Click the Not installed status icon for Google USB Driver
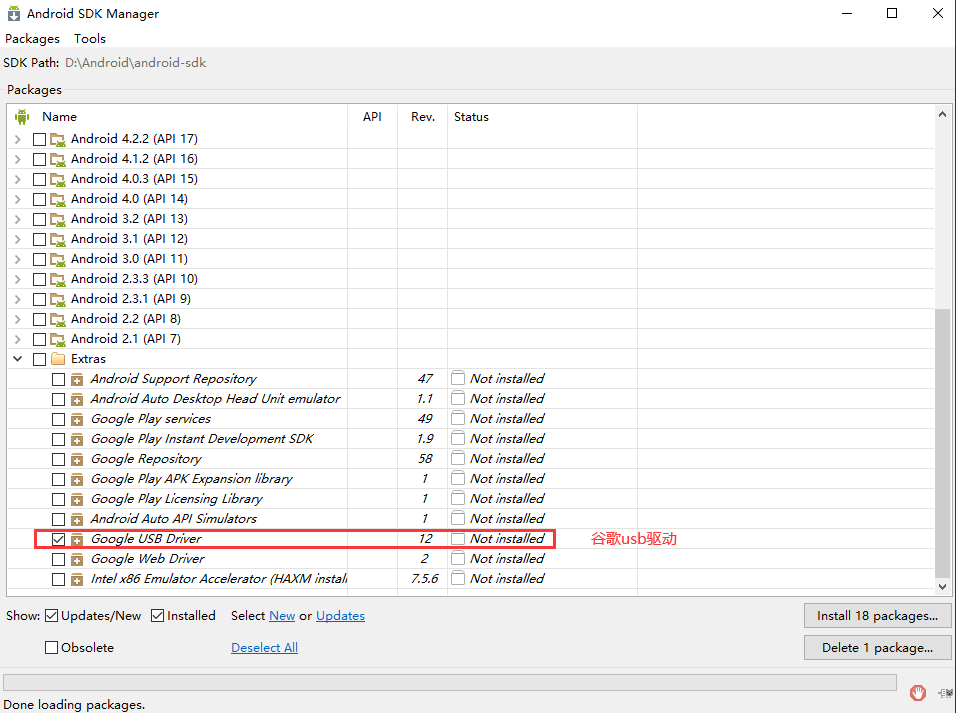The width and height of the screenshot is (956, 713). [458, 539]
